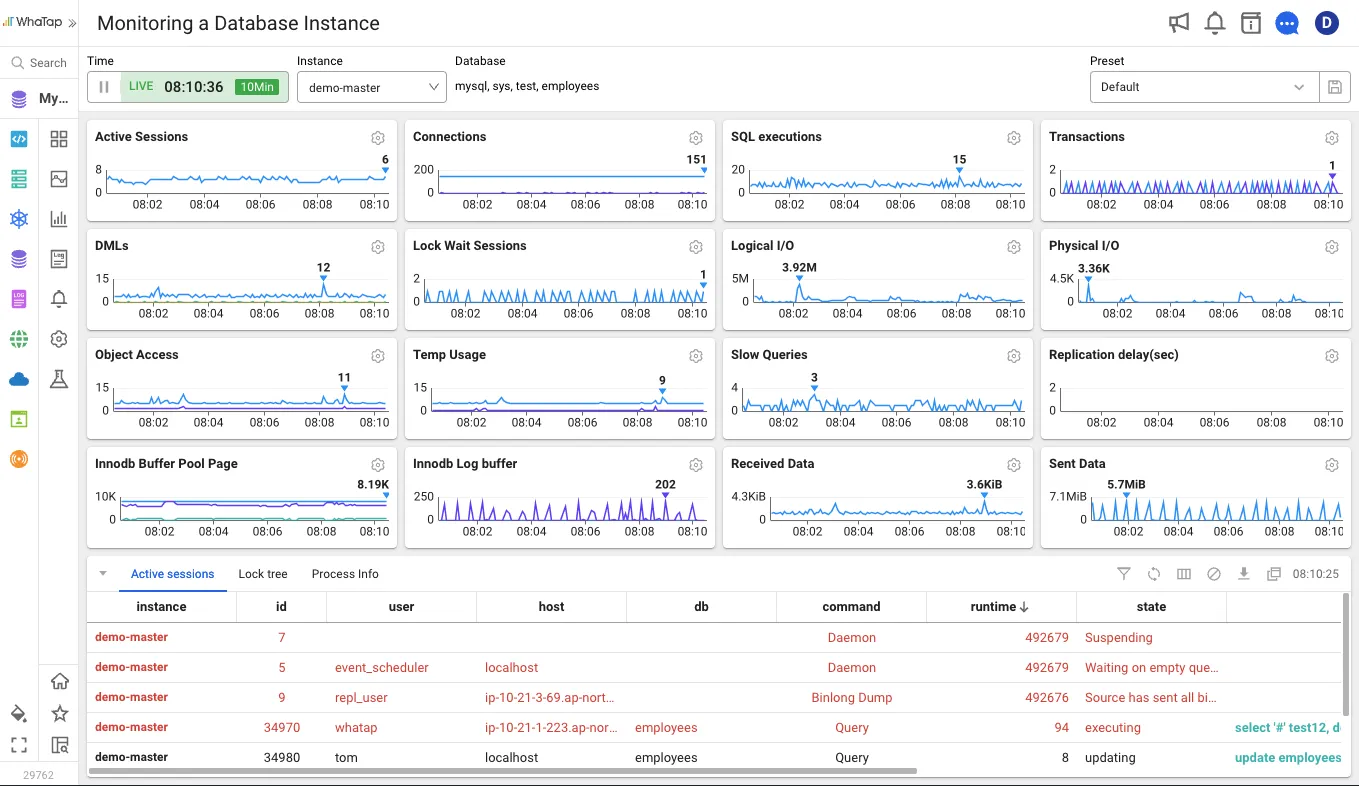1359x786 pixels.
Task: Expand the WhaTap sidebar with the double chevron
Action: coord(72,22)
